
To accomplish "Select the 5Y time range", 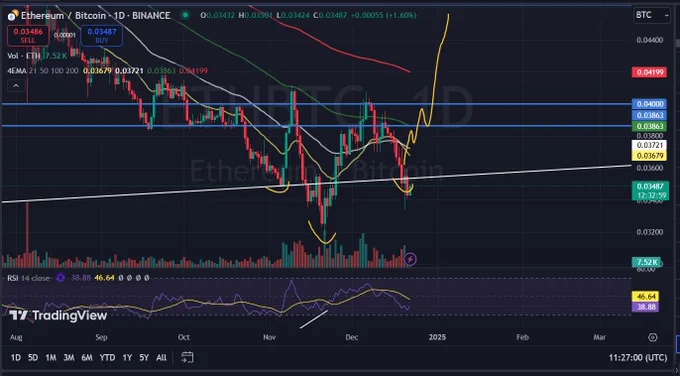I will [x=144, y=358].
